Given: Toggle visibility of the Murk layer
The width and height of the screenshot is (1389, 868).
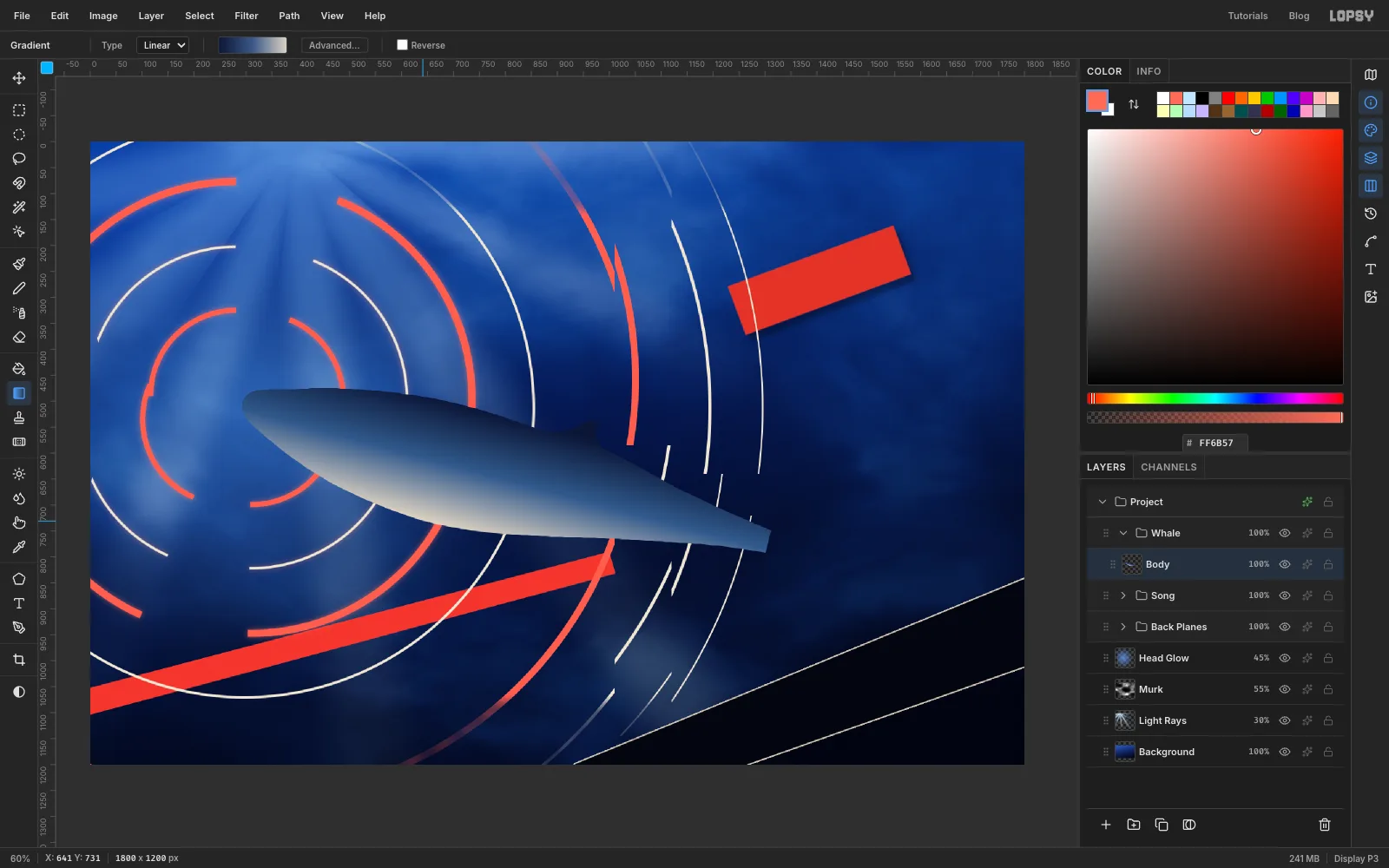Looking at the screenshot, I should [1285, 689].
